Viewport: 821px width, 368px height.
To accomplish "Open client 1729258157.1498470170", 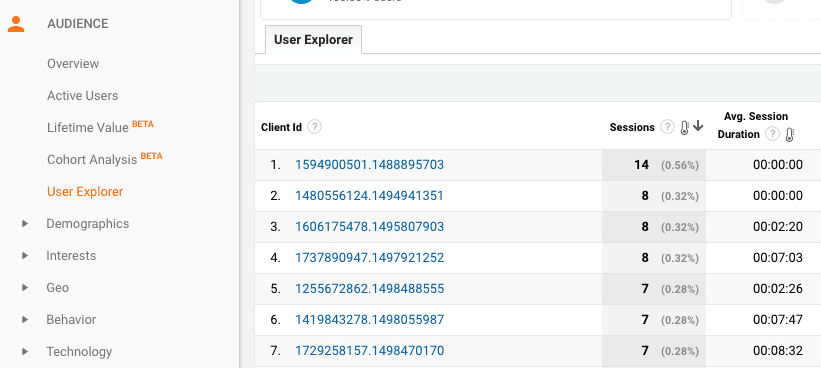I will click(x=369, y=350).
